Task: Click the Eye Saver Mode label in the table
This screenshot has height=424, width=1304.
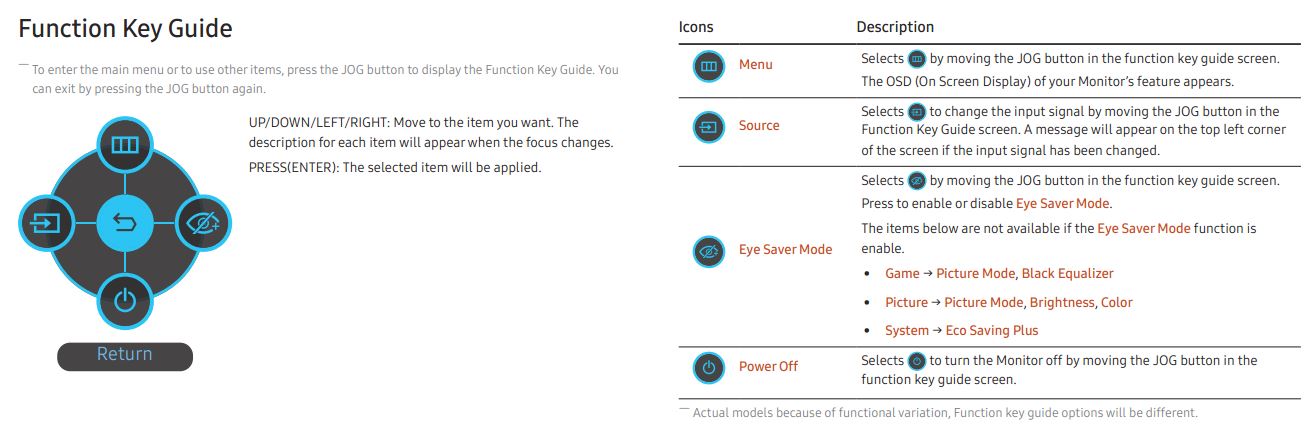Action: tap(785, 250)
